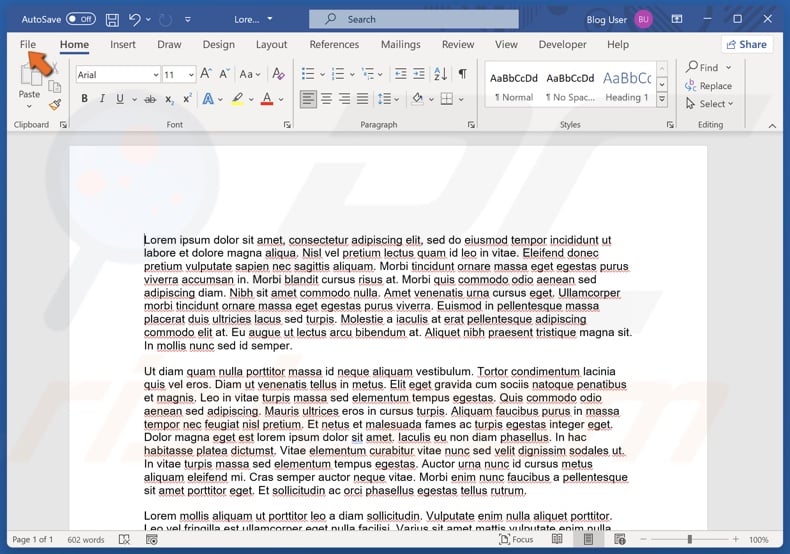
Task: Switch to the Layout tab
Action: 271,44
